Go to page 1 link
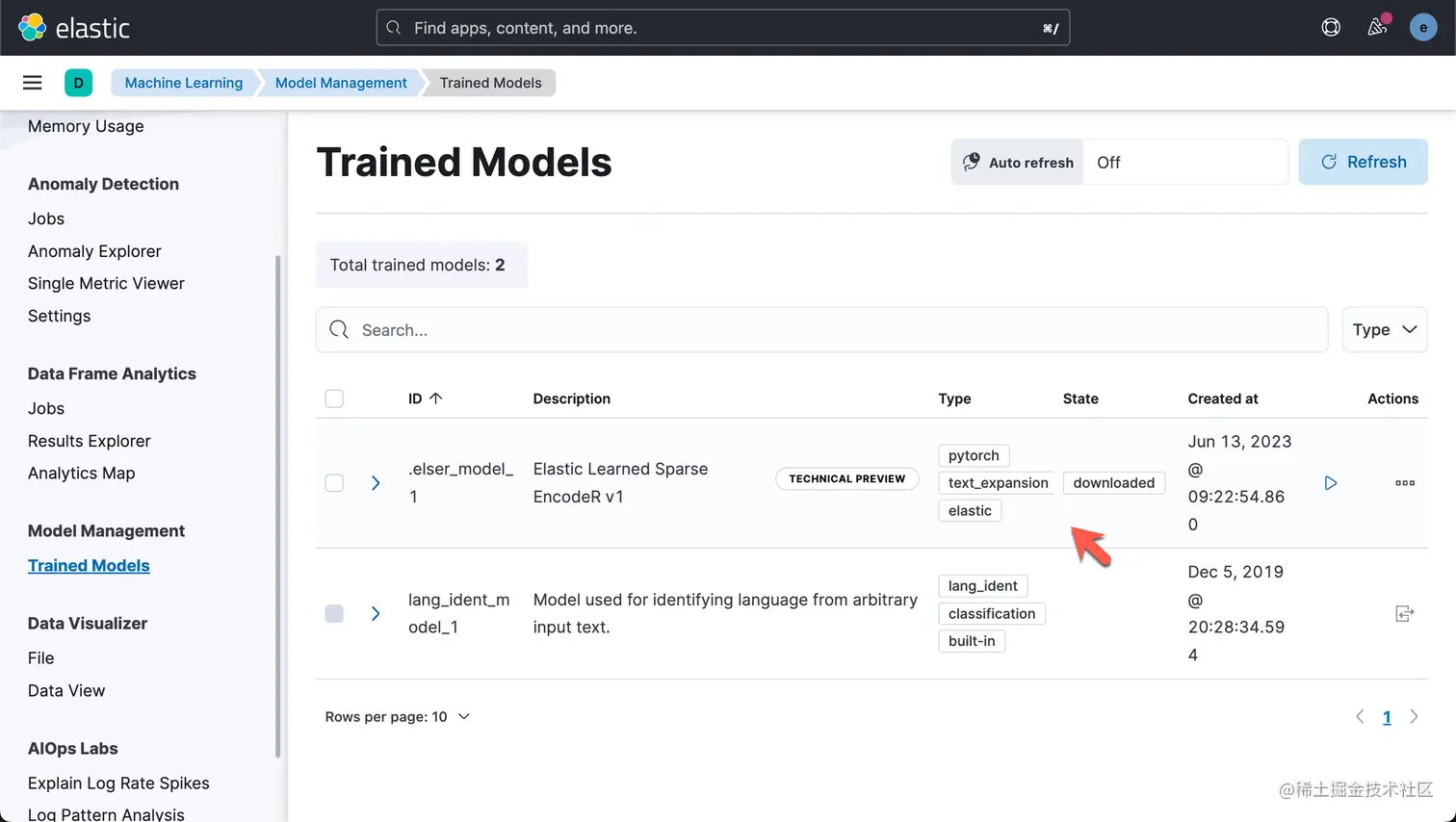The height and width of the screenshot is (822, 1456). pyautogui.click(x=1387, y=717)
